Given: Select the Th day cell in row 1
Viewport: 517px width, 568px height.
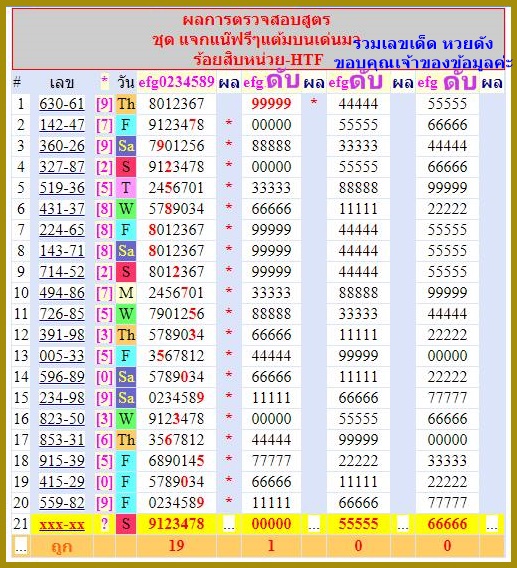Looking at the screenshot, I should pos(126,104).
